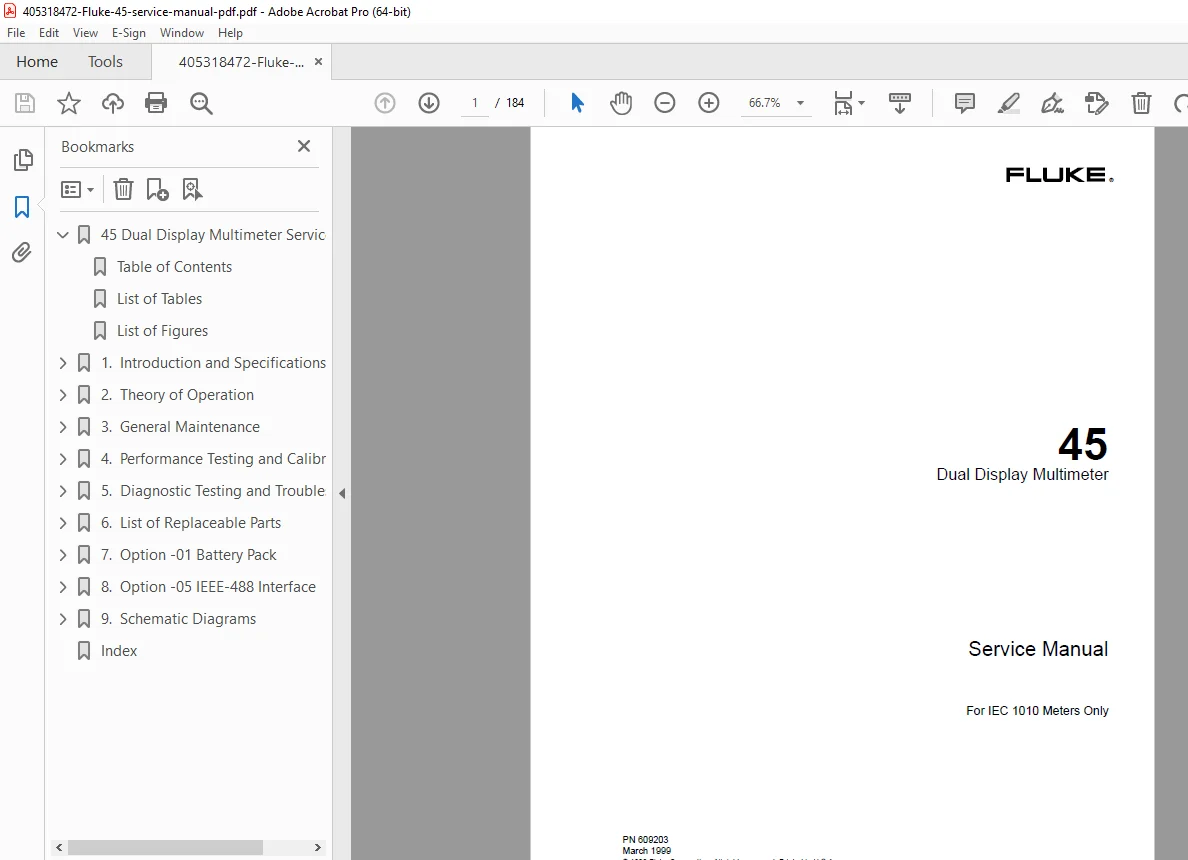1188x860 pixels.
Task: Open the Window menu
Action: point(182,33)
